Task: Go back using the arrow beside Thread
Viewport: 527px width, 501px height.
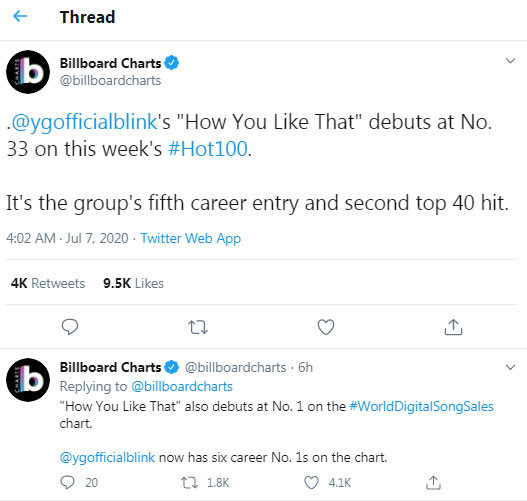Action: 20,16
